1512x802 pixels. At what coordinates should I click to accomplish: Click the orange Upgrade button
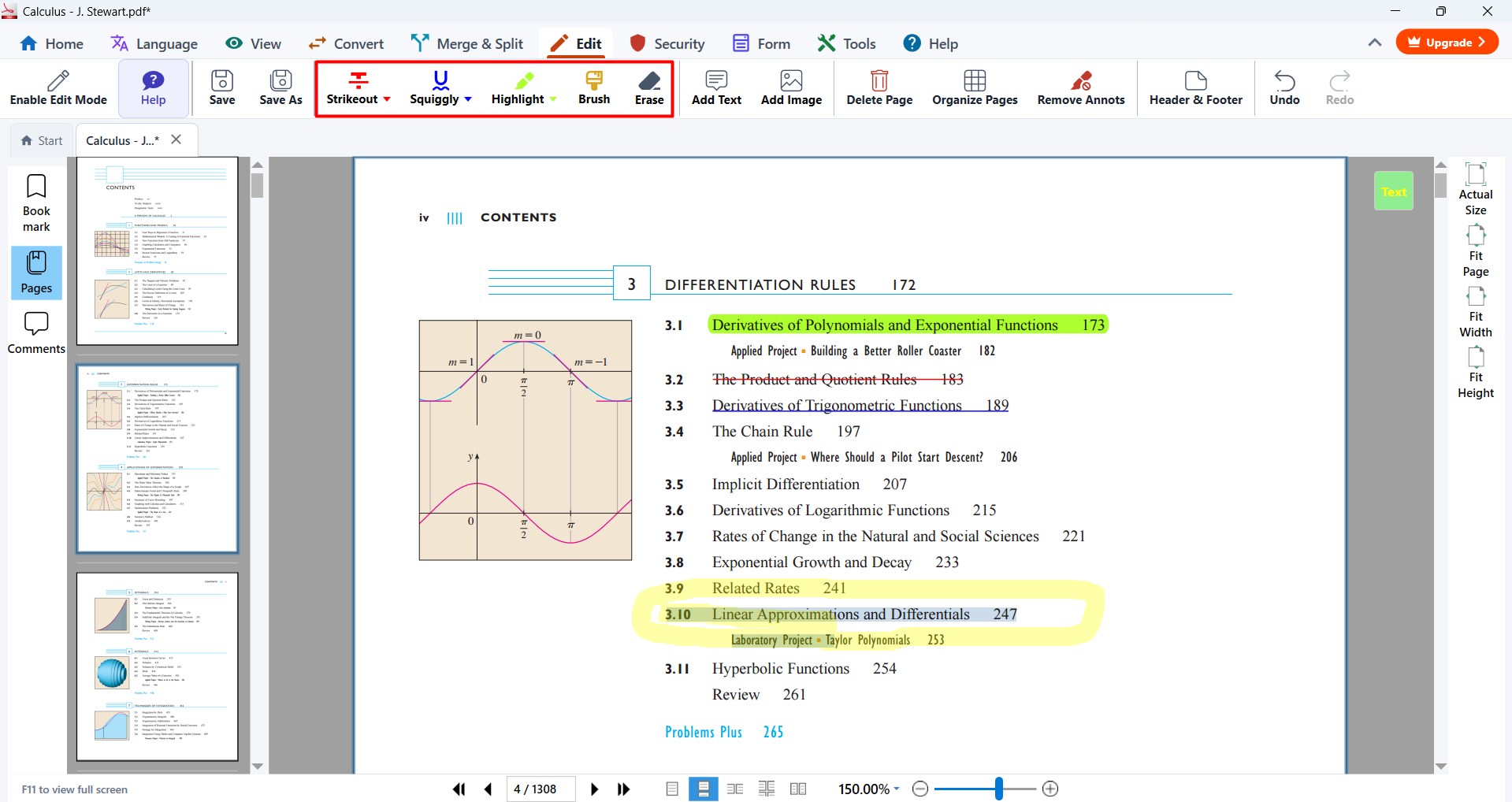pos(1447,43)
